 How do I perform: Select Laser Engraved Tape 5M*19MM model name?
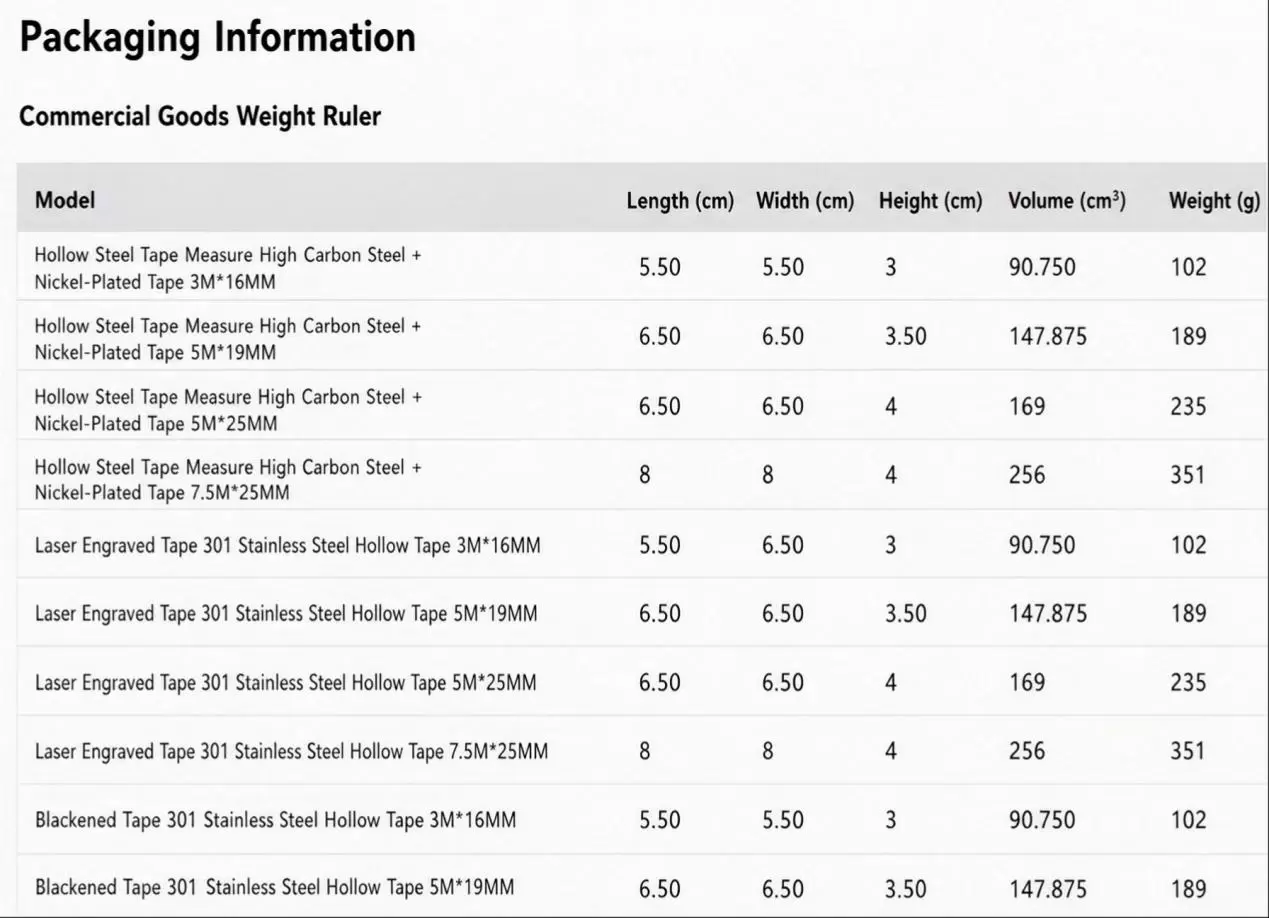click(x=286, y=614)
